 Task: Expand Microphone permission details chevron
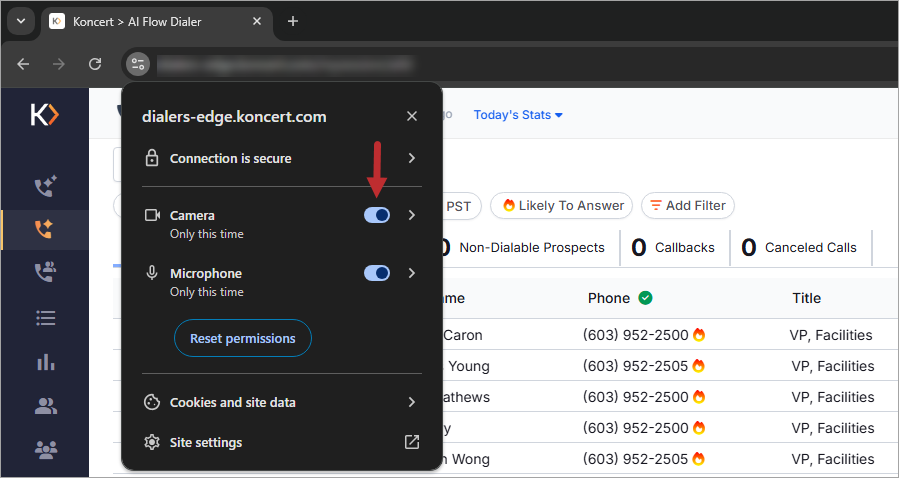pos(412,273)
